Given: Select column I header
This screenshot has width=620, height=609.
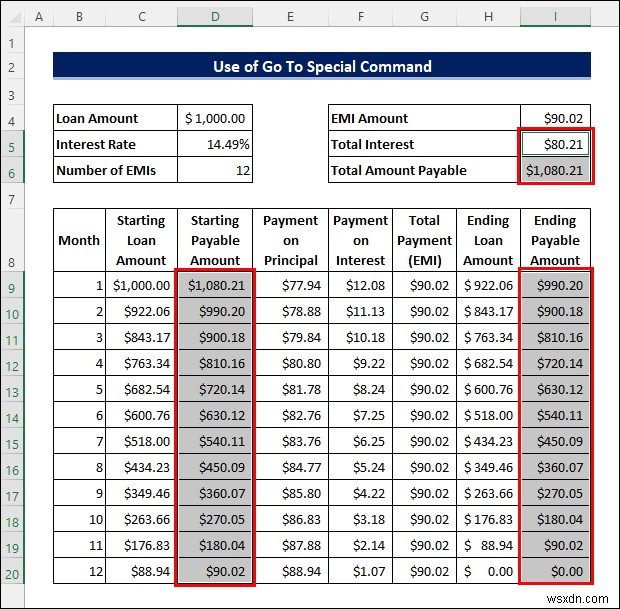Looking at the screenshot, I should (555, 17).
